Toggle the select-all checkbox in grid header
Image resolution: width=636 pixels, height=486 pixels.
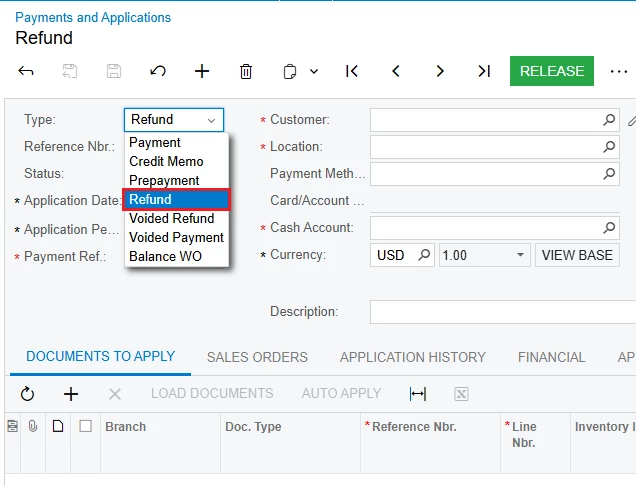pyautogui.click(x=85, y=426)
